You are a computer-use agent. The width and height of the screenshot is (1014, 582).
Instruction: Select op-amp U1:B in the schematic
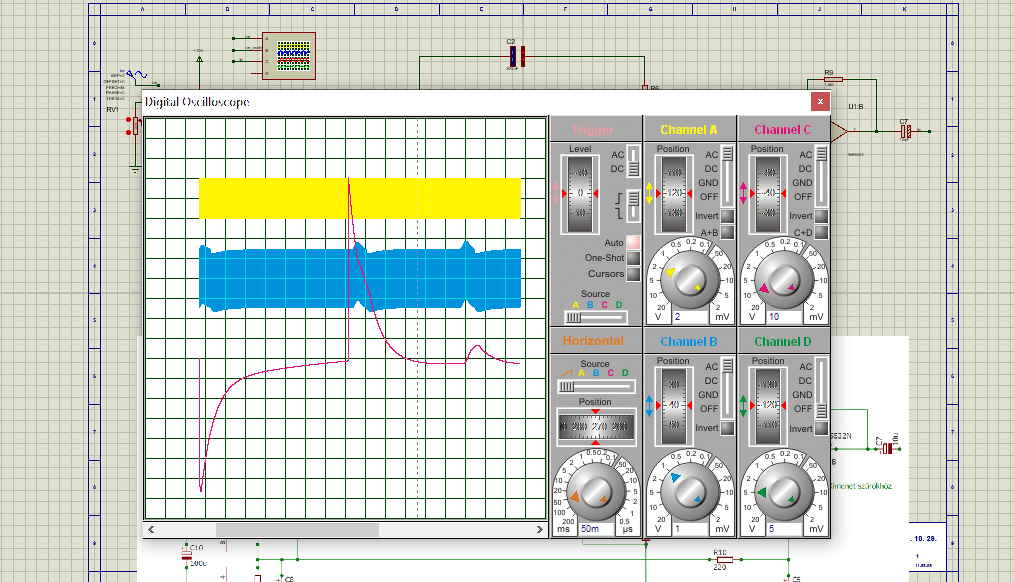pos(839,131)
